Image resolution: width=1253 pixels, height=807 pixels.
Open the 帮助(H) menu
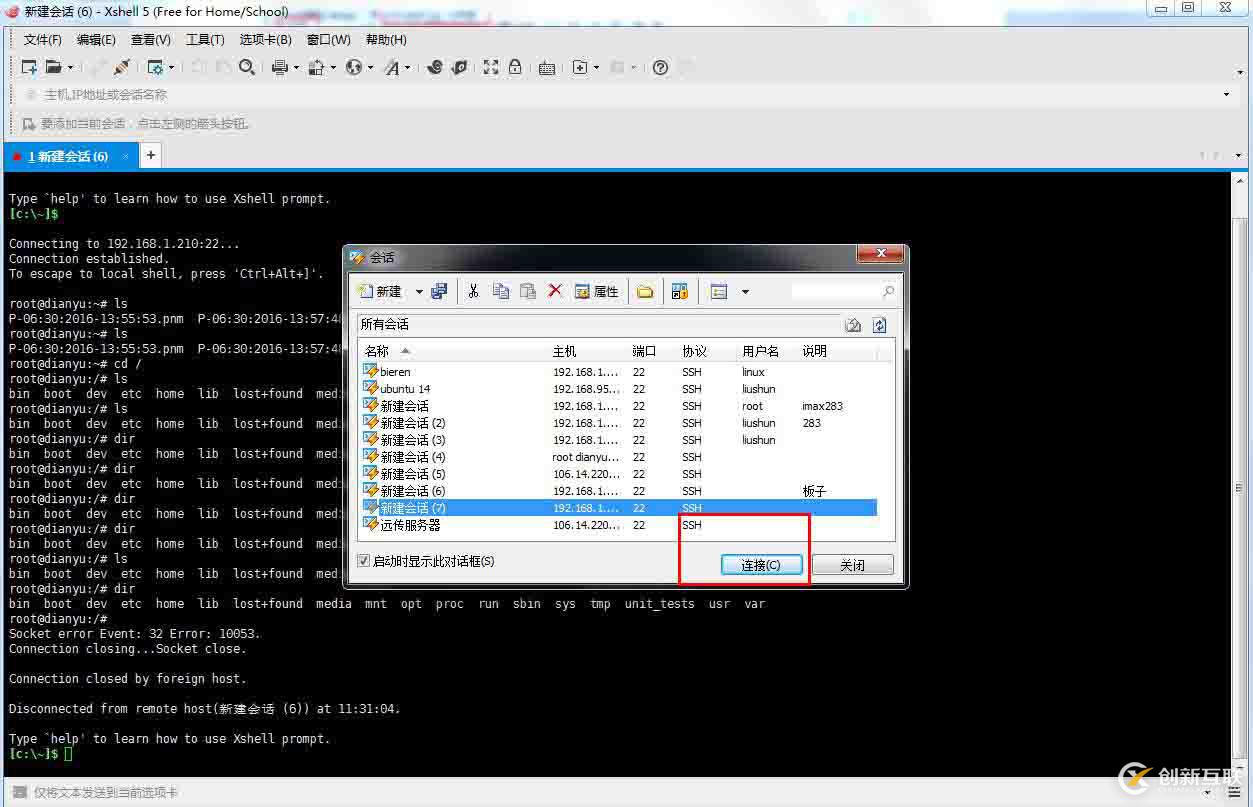pos(386,39)
